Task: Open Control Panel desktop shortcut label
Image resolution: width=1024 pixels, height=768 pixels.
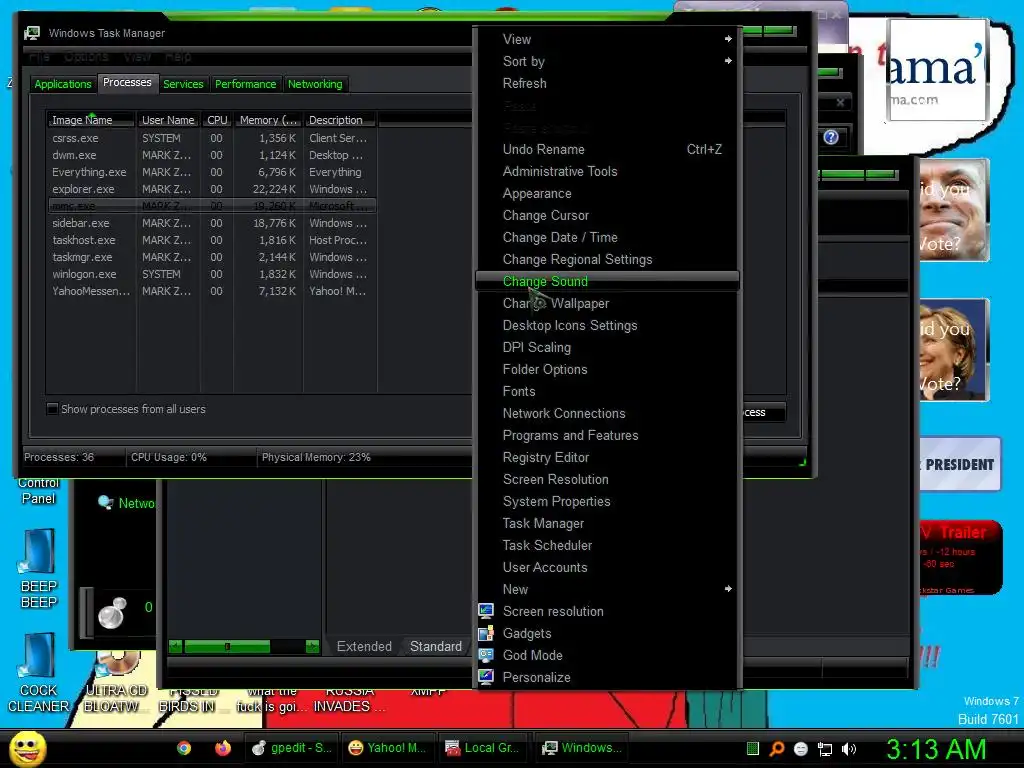Action: click(x=39, y=491)
